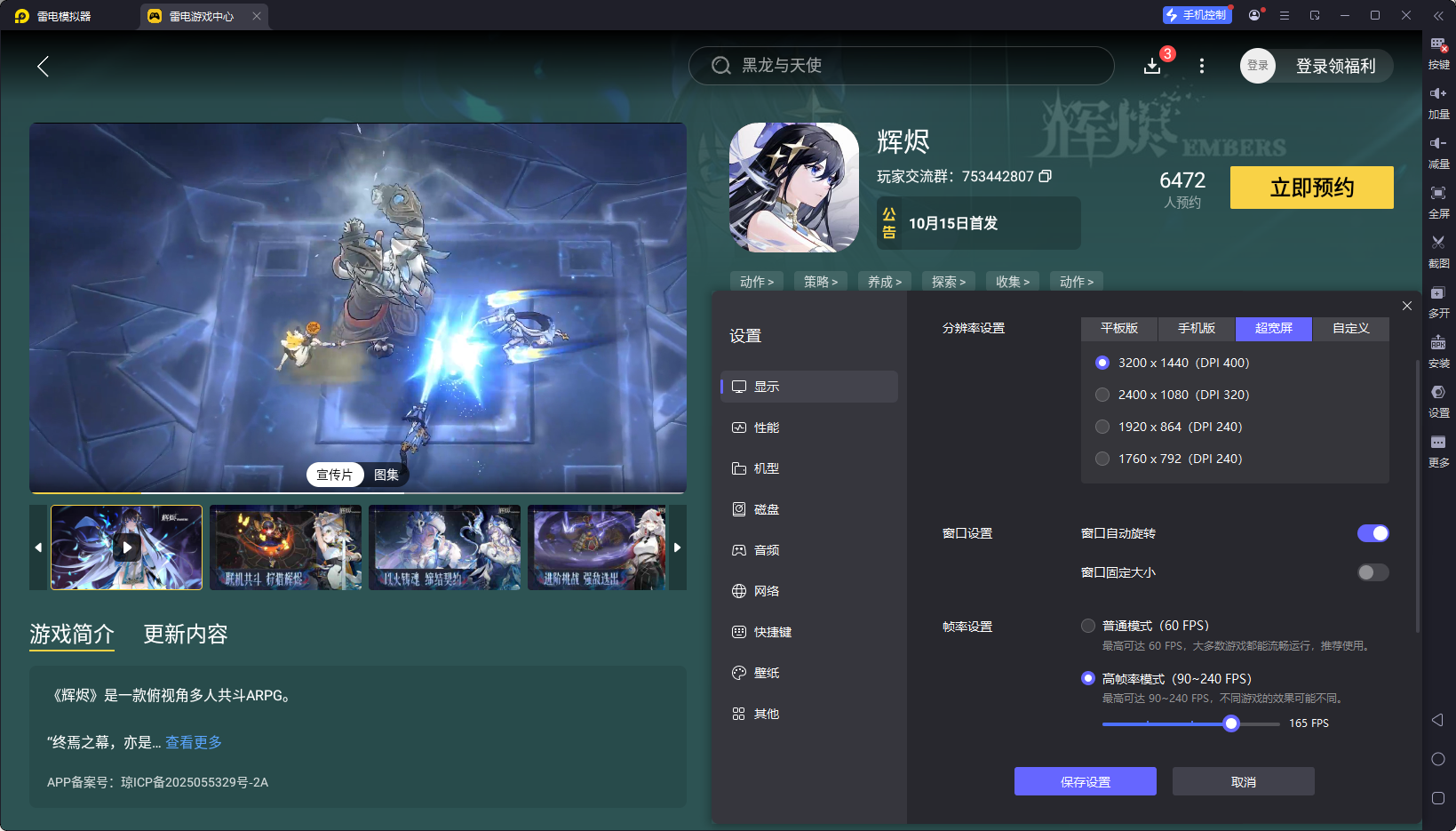The height and width of the screenshot is (831, 1456).
Task: Tap the Android home circle icon
Action: [x=1438, y=759]
